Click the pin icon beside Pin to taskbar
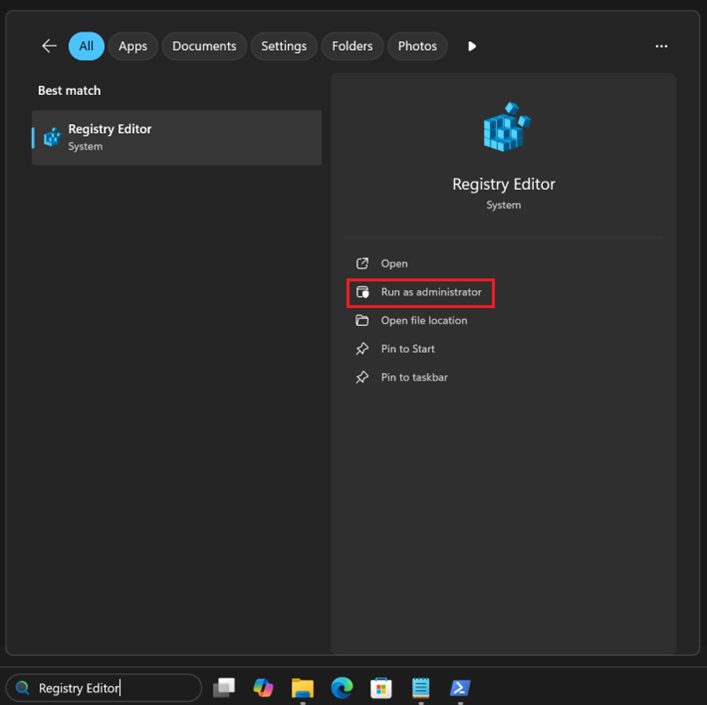The height and width of the screenshot is (705, 707). point(362,377)
